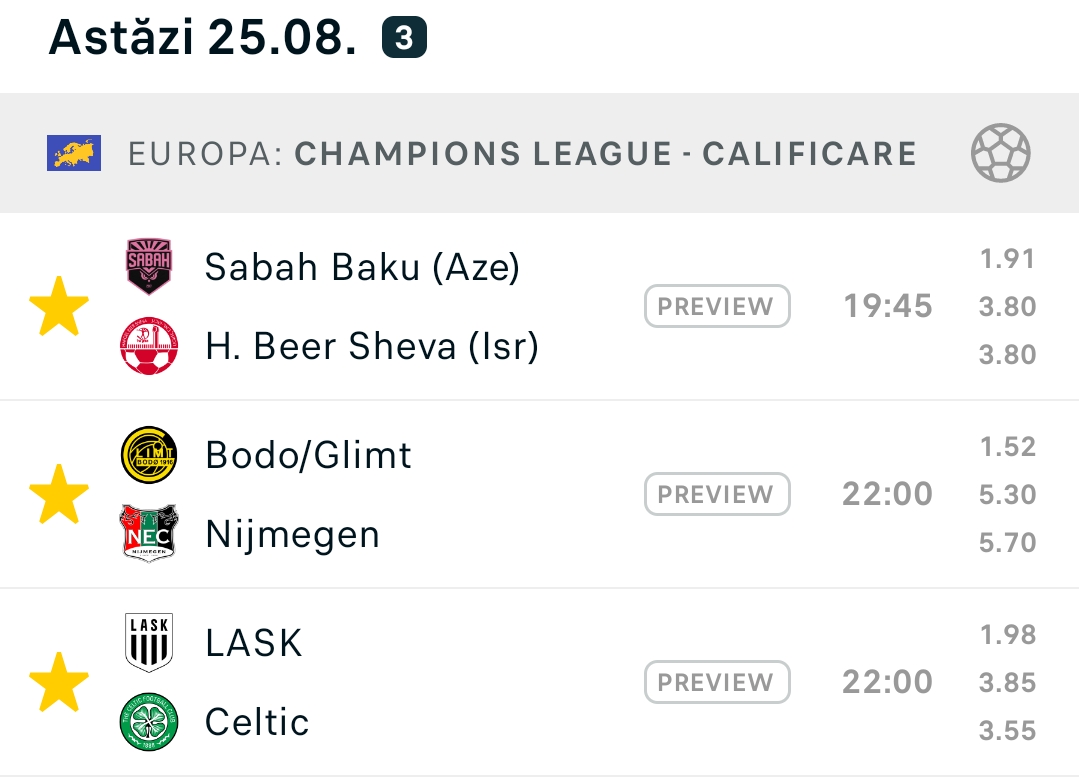Toggle favorite star for Sabah Baku match
This screenshot has height=780, width=1079.
pos(59,306)
